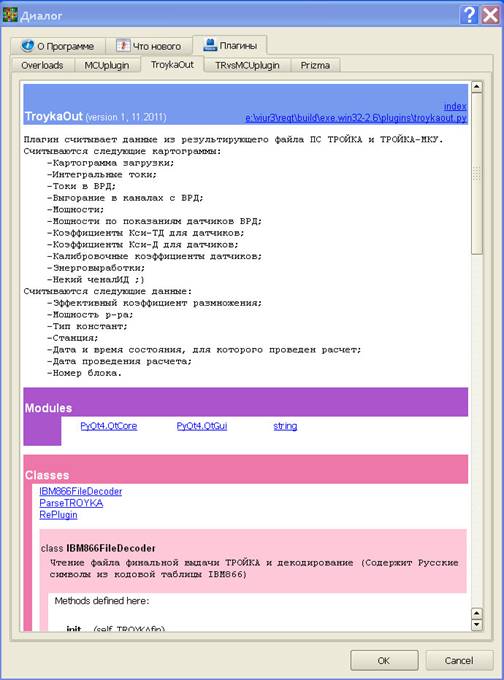
Task: Click the '-Выгорание в каналах с ВРД;' line
Action: tap(125, 198)
